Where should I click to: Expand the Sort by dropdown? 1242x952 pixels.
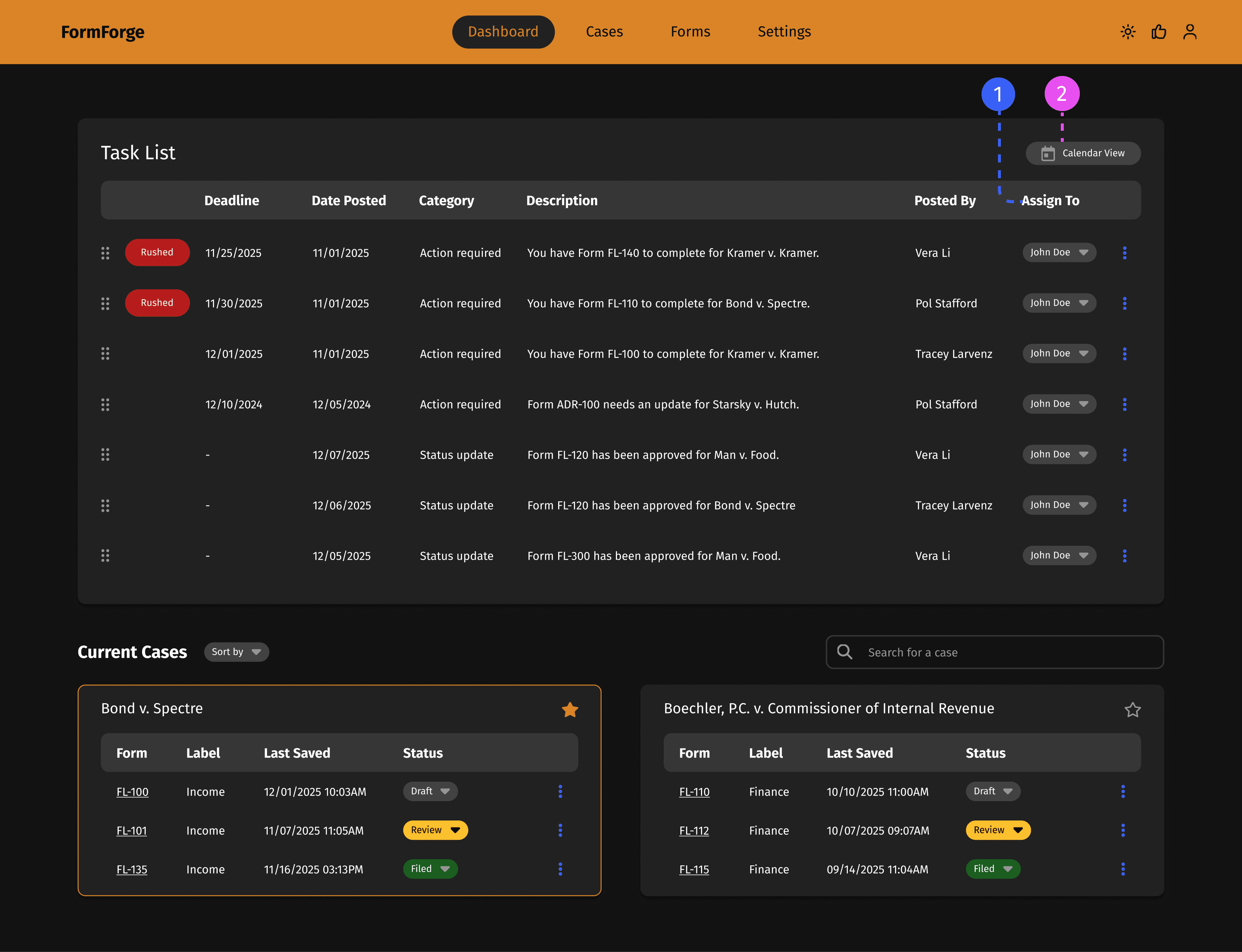pos(236,652)
